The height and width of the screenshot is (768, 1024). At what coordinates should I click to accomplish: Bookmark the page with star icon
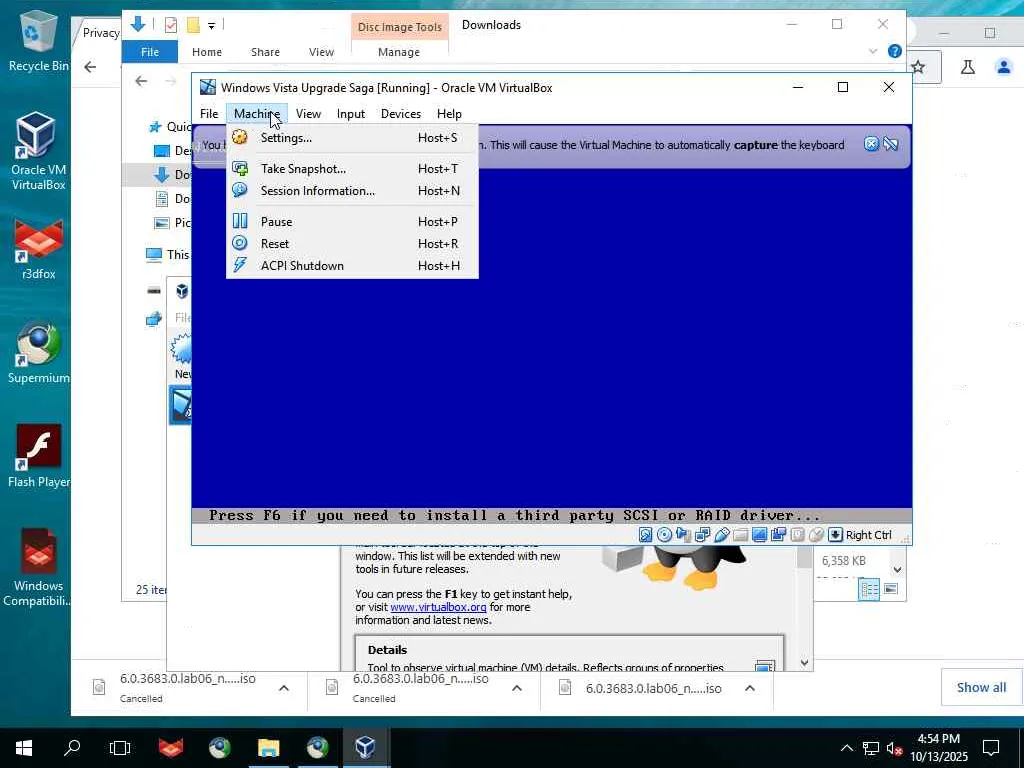pos(918,67)
